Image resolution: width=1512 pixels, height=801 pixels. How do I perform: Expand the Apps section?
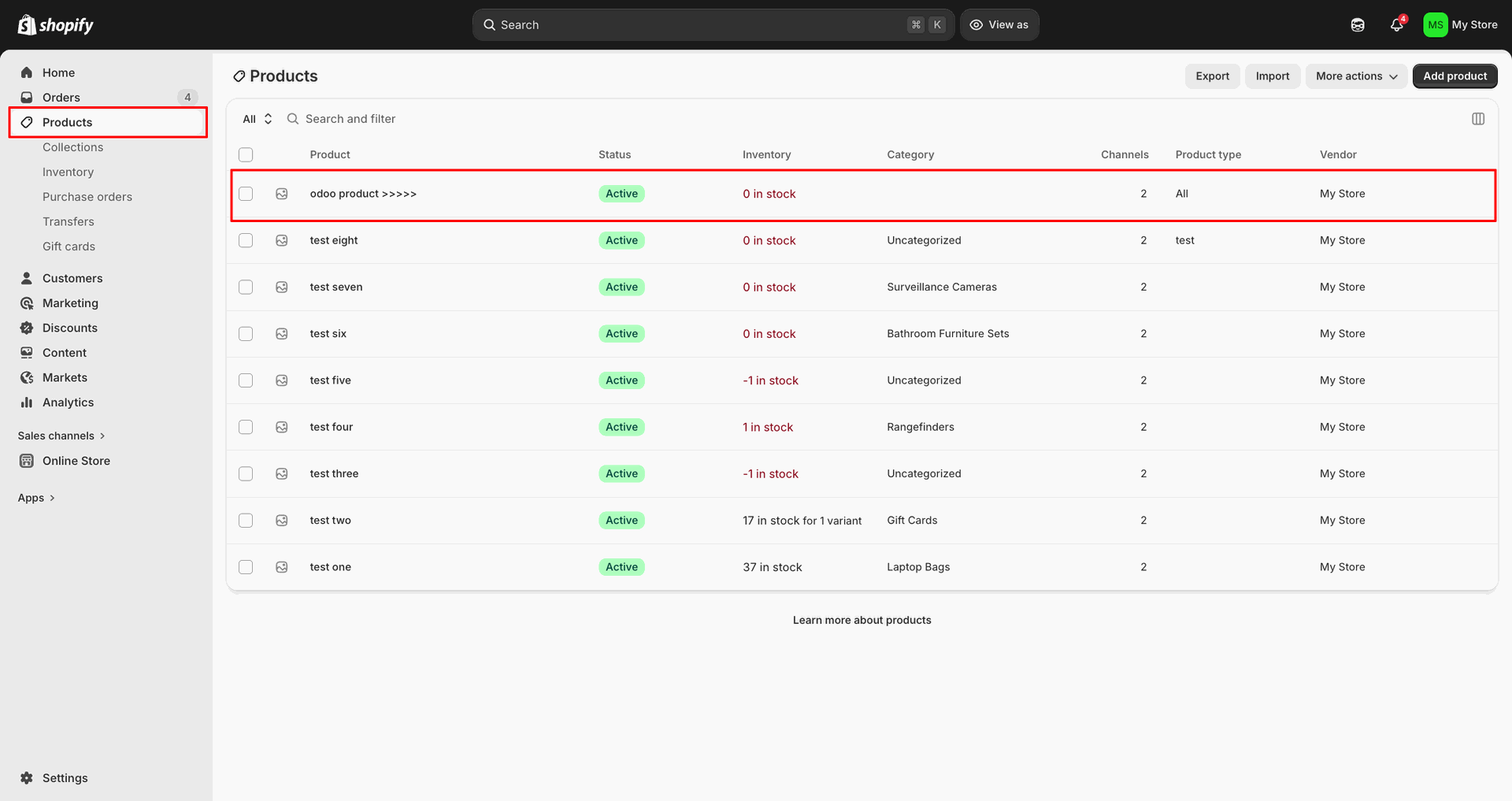[36, 498]
